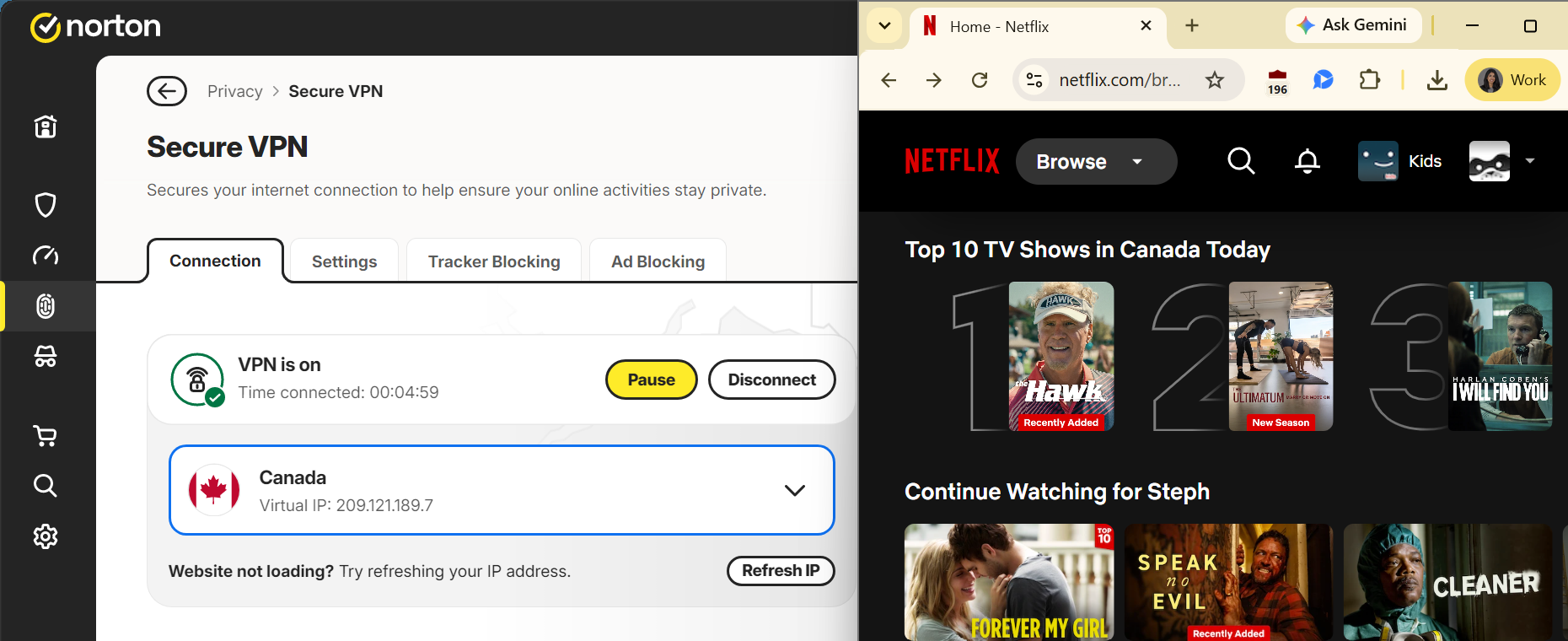The height and width of the screenshot is (641, 1568).
Task: Pause the VPN connection
Action: [652, 380]
